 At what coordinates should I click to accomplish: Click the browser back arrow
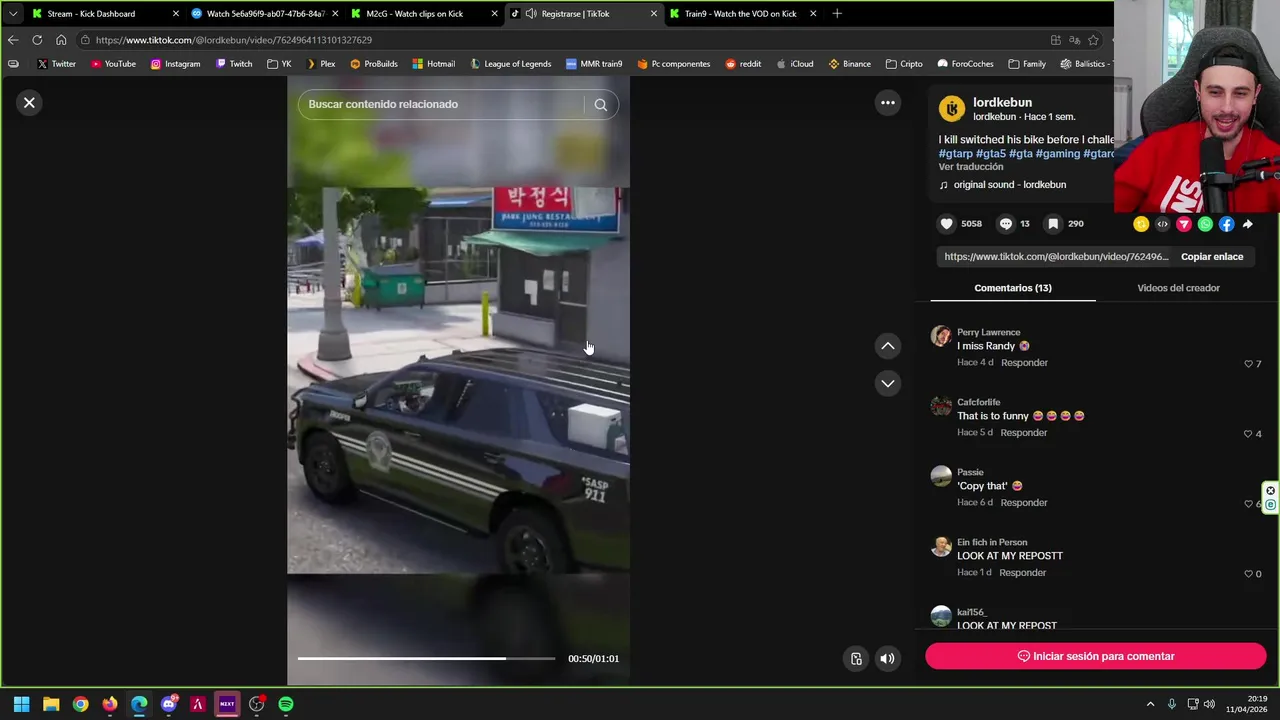coord(12,40)
